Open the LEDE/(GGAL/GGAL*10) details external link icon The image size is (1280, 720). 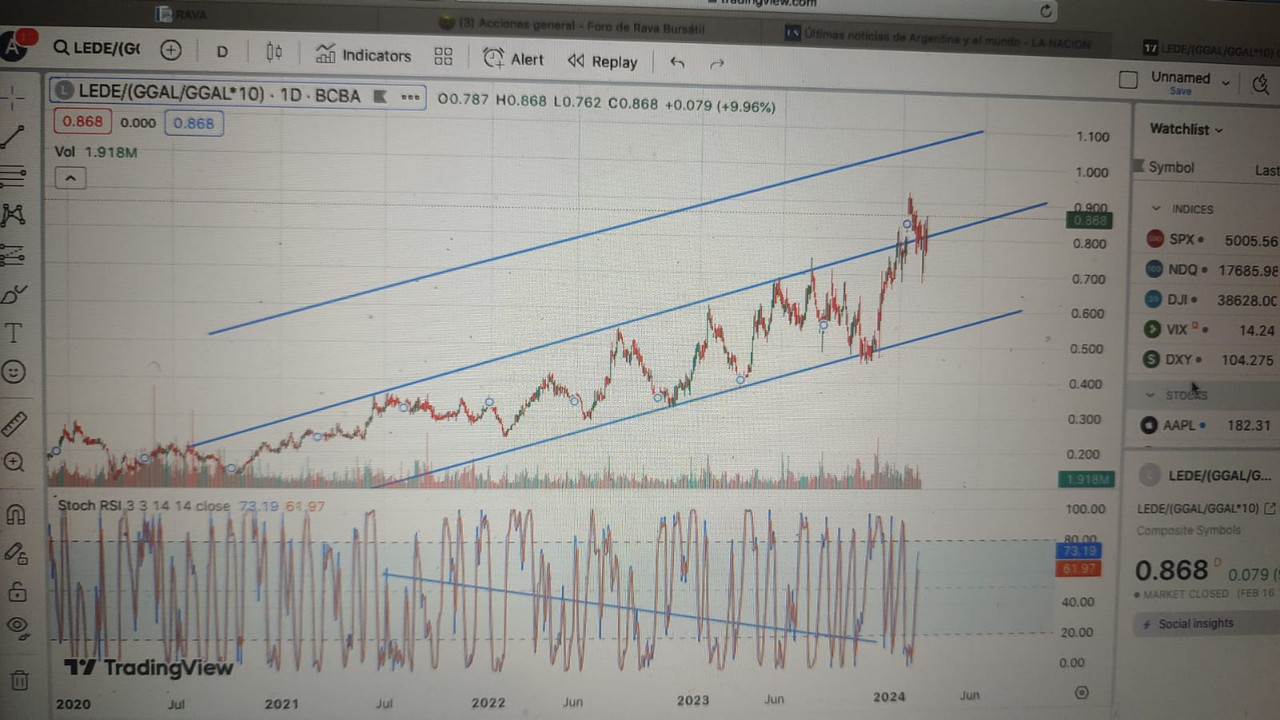(1270, 509)
